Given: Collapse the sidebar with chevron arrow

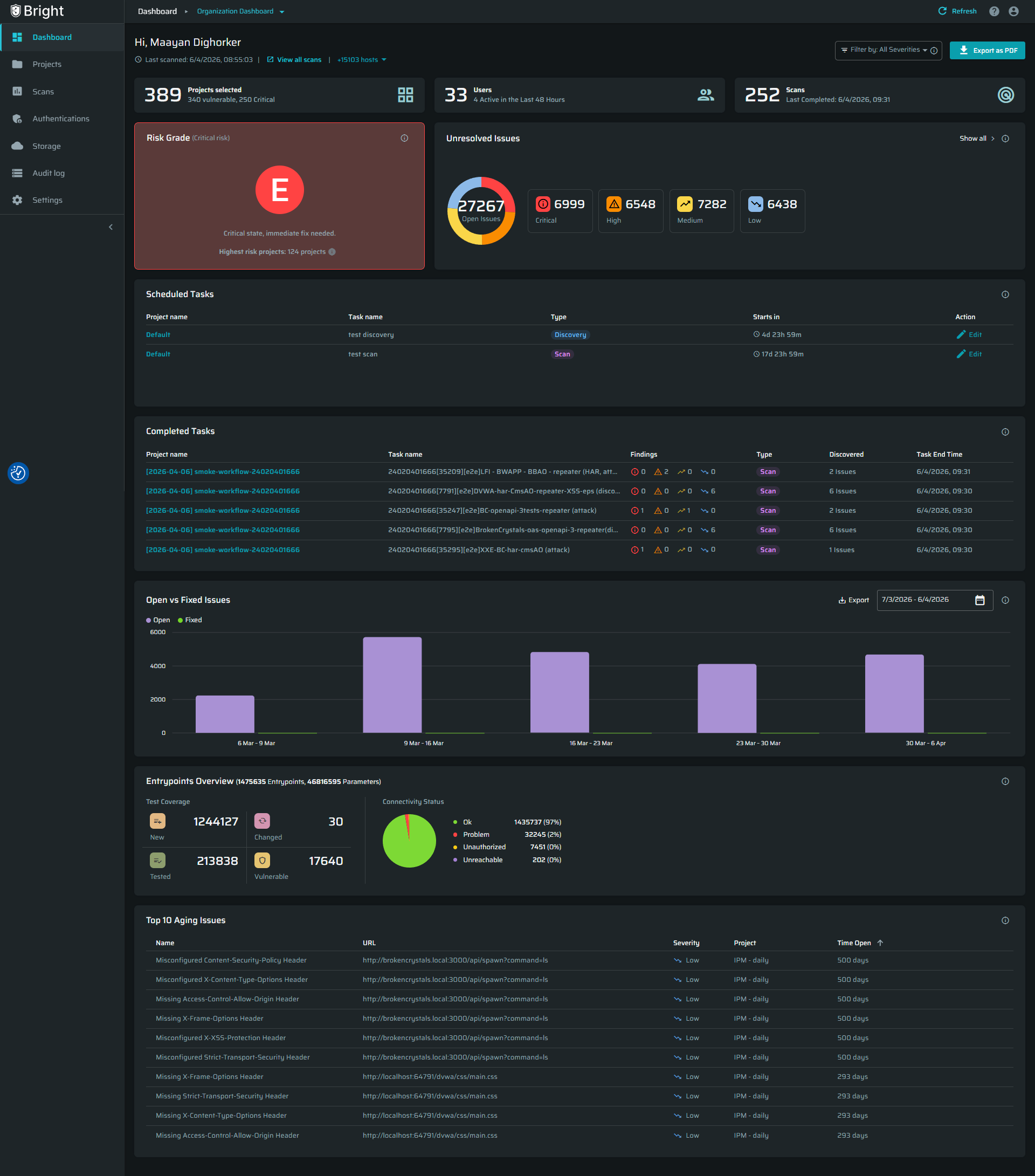Looking at the screenshot, I should [x=111, y=227].
